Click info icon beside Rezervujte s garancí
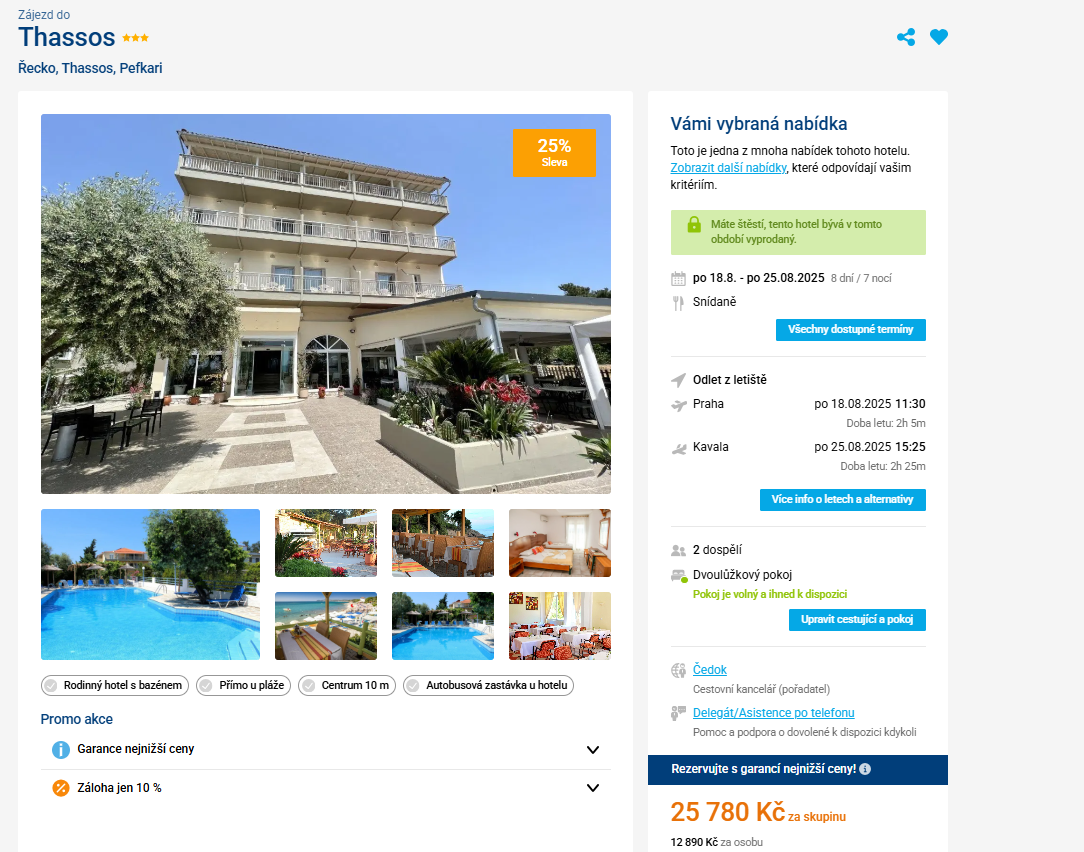 pos(865,769)
